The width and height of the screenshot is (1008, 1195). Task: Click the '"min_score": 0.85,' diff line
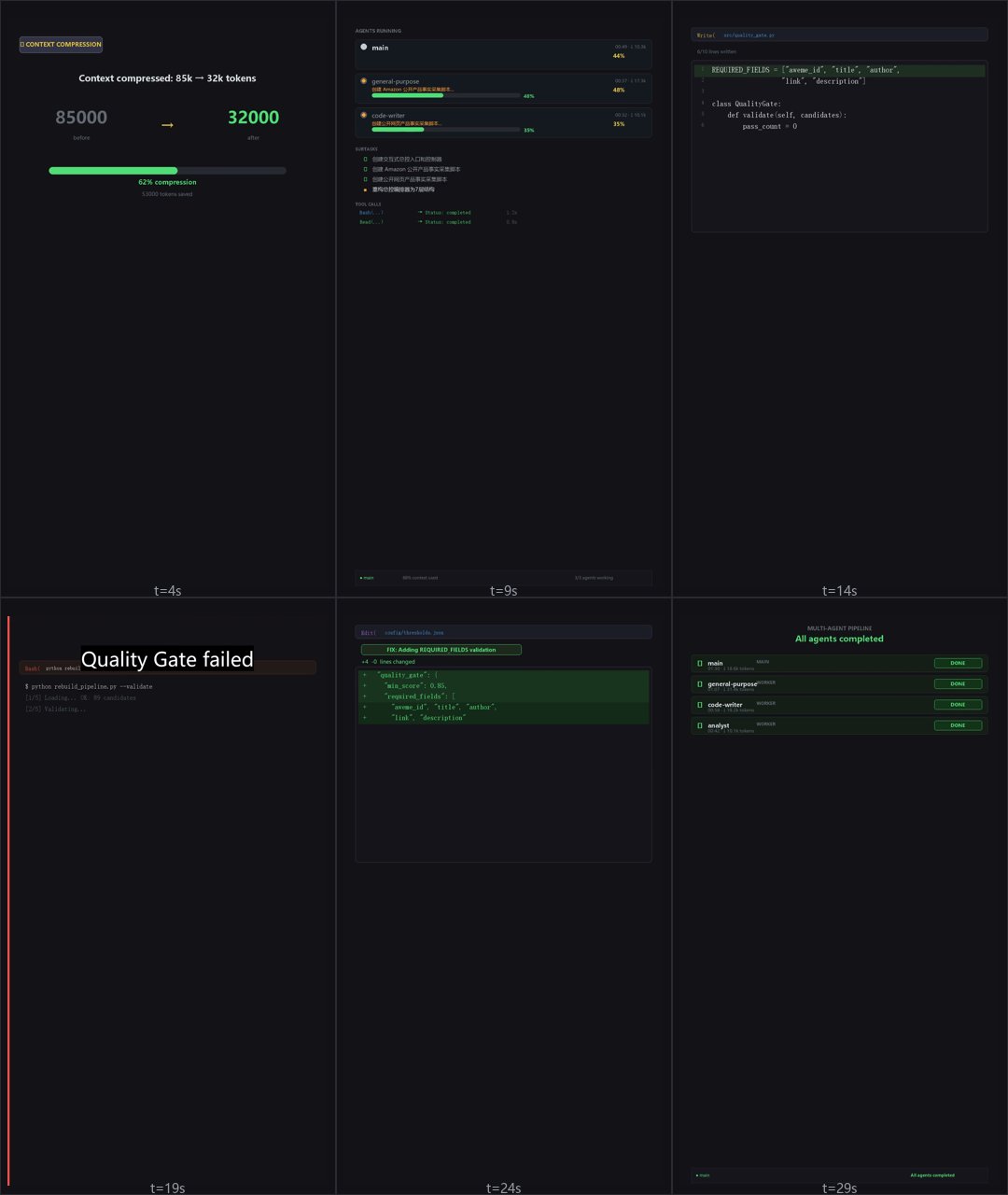(503, 685)
